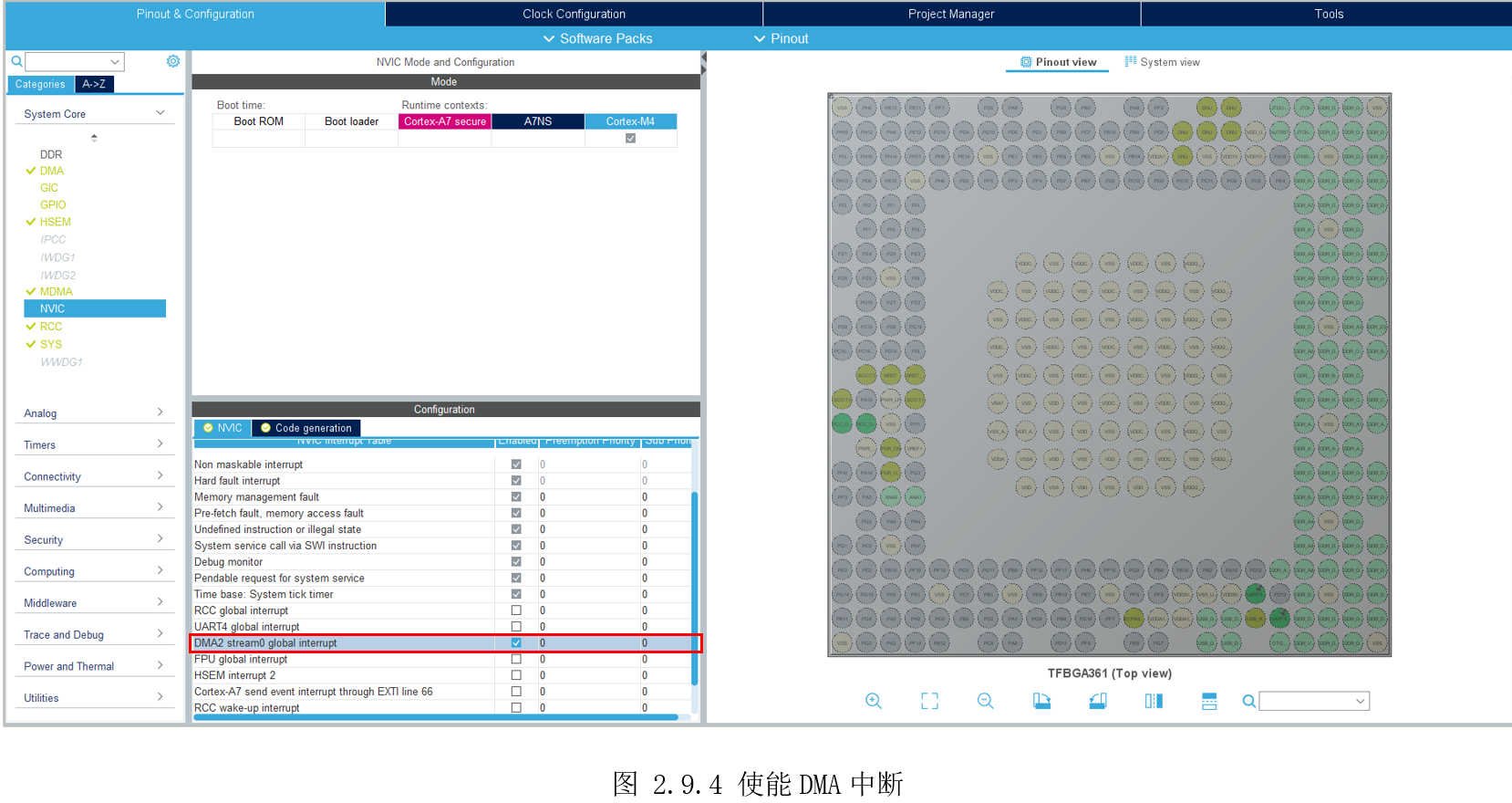Select RCC in the System Core list
The height and width of the screenshot is (803, 1512).
51,327
